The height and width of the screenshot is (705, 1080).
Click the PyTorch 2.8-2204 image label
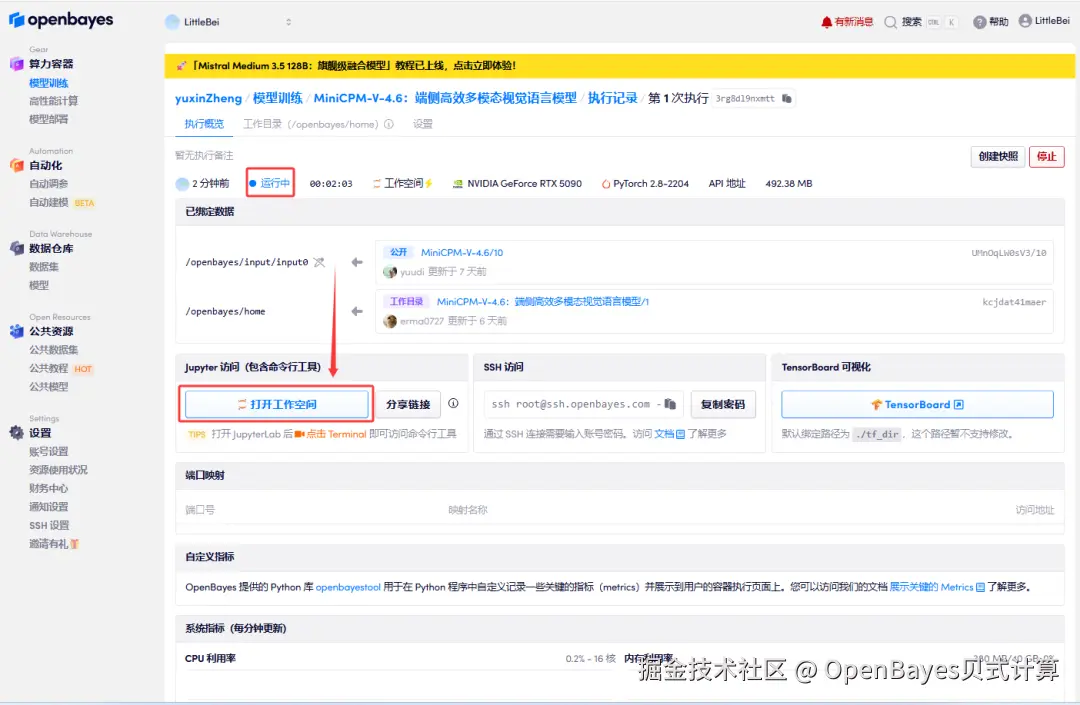645,184
